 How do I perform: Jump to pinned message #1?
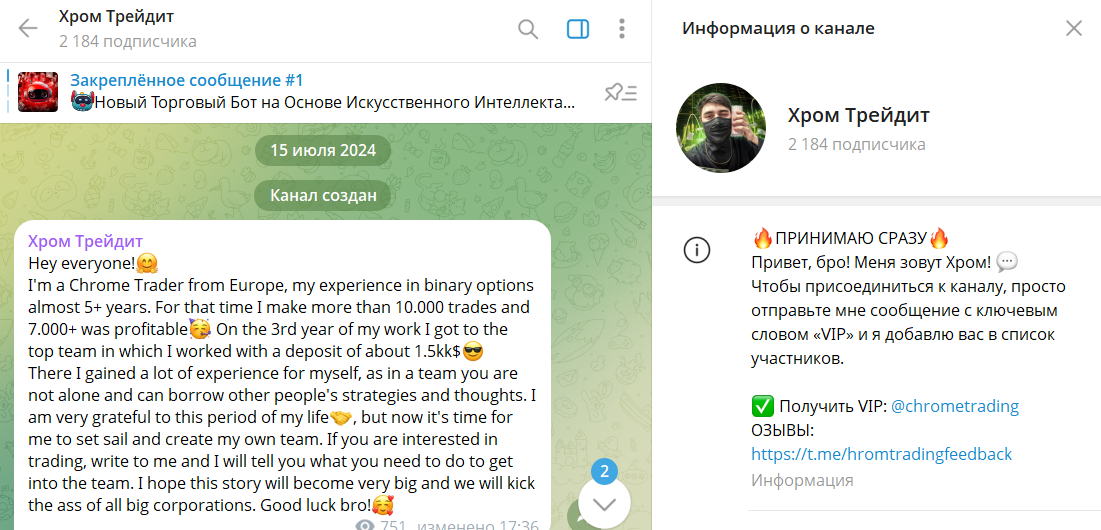[x=322, y=92]
